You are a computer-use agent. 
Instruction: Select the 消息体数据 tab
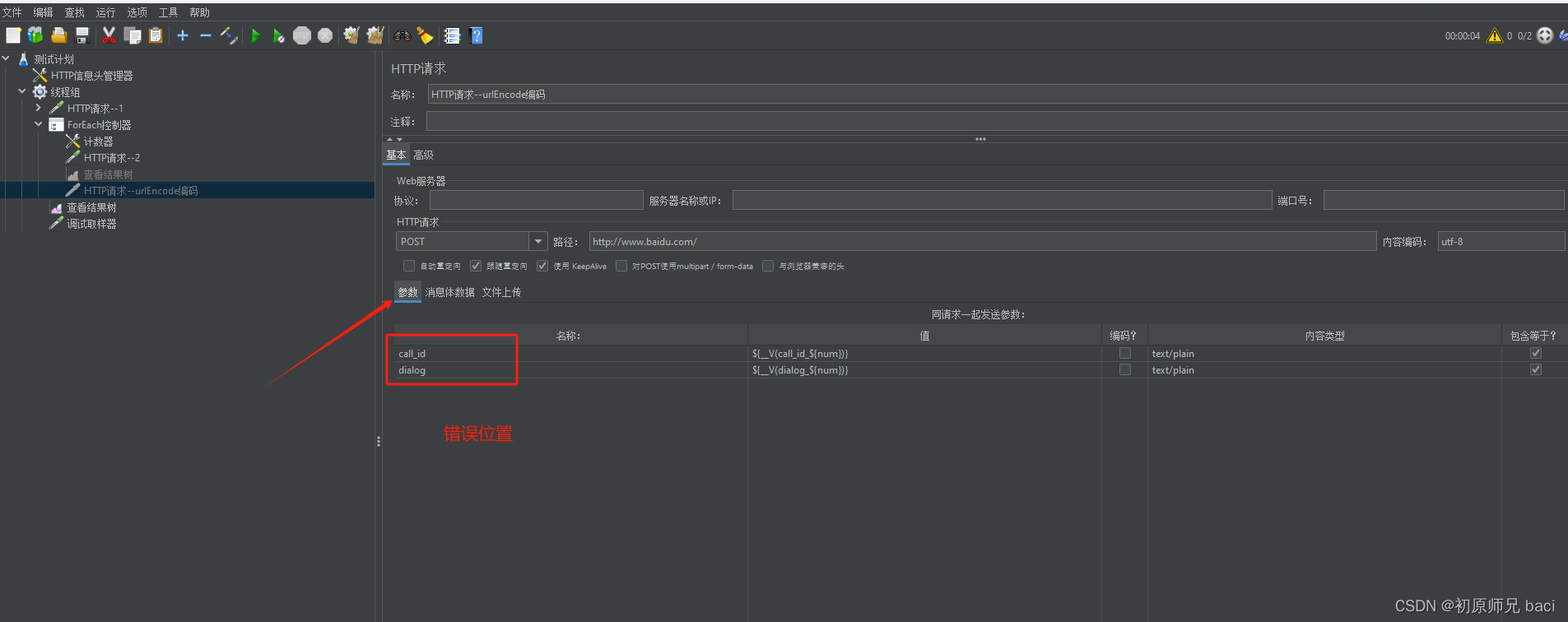(x=449, y=292)
